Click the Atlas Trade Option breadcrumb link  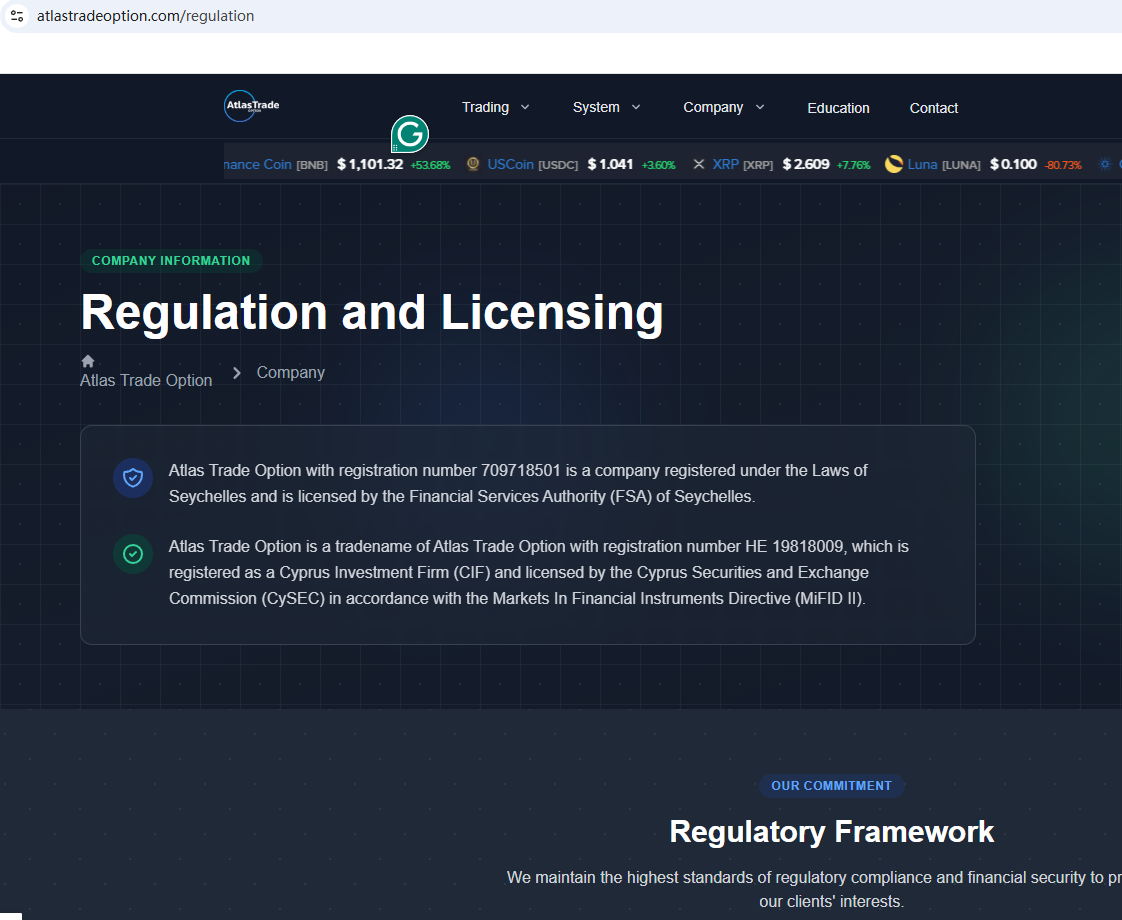(146, 380)
